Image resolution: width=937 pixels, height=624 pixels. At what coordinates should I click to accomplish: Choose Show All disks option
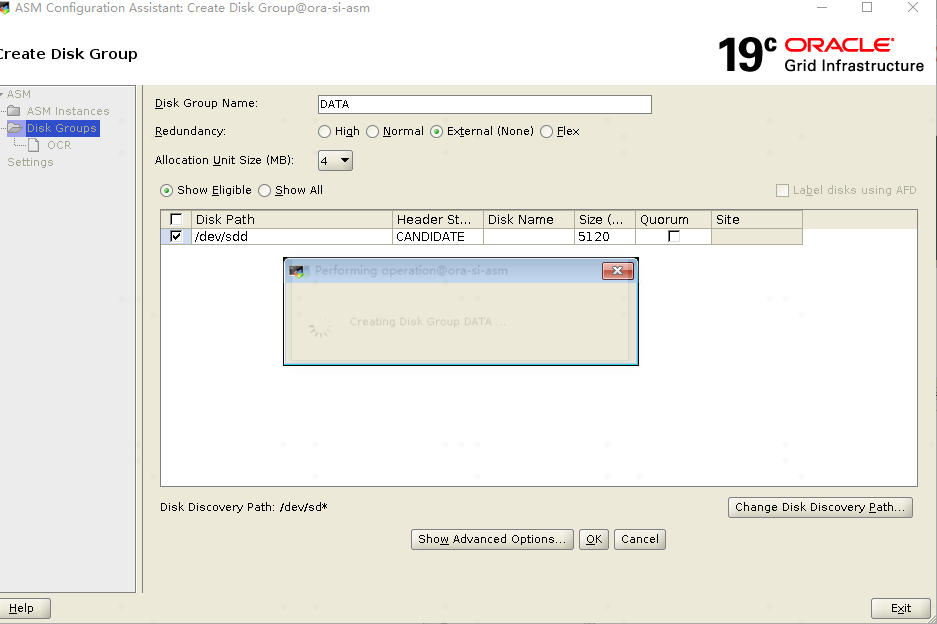click(x=264, y=191)
